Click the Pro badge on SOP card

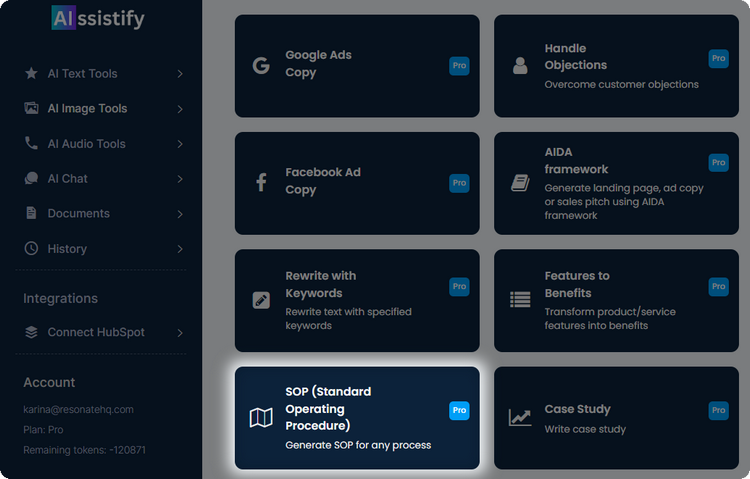pyautogui.click(x=459, y=411)
